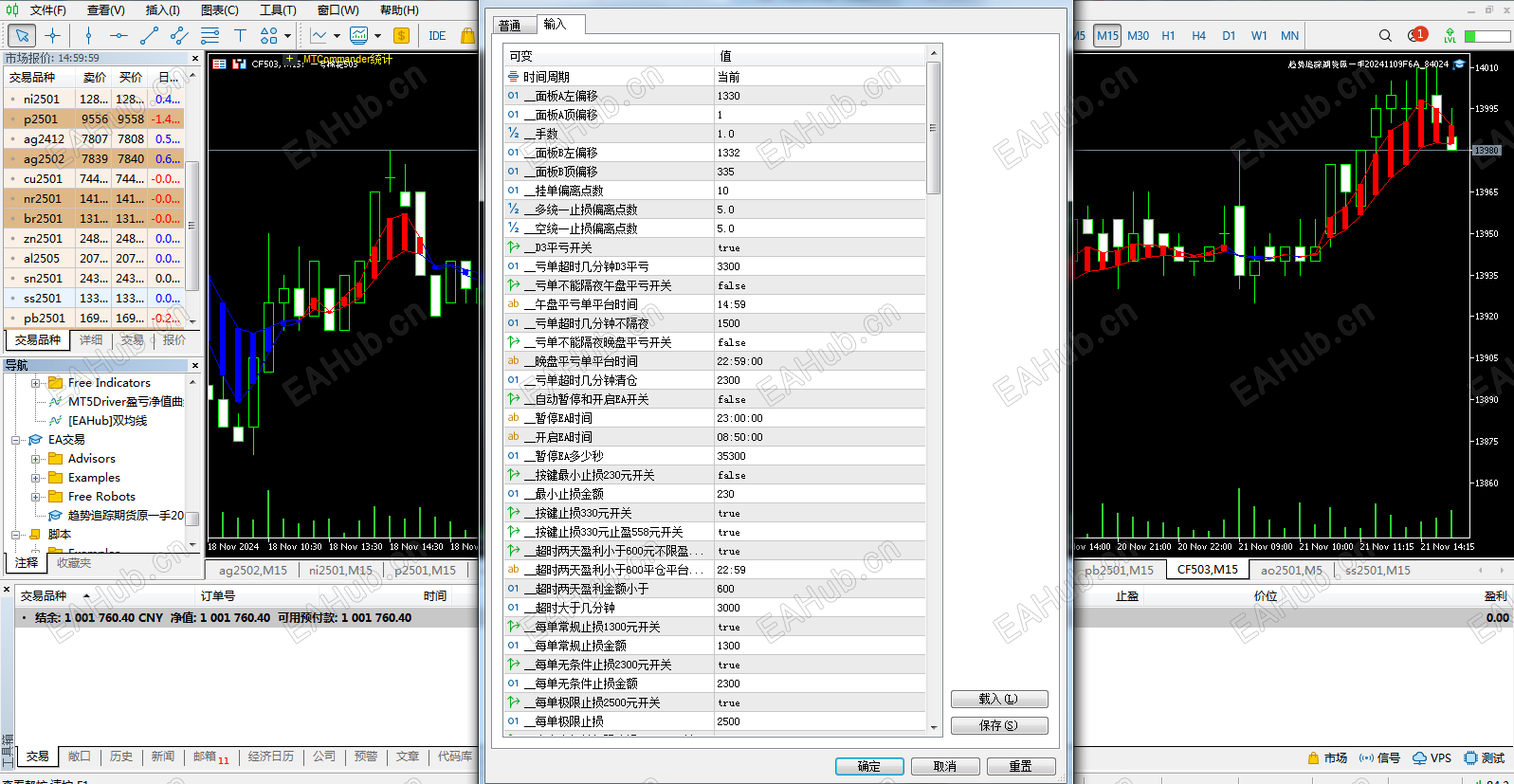Toggle the __D3平亏开关 true value
Screen dimensions: 1514x784
[820, 247]
